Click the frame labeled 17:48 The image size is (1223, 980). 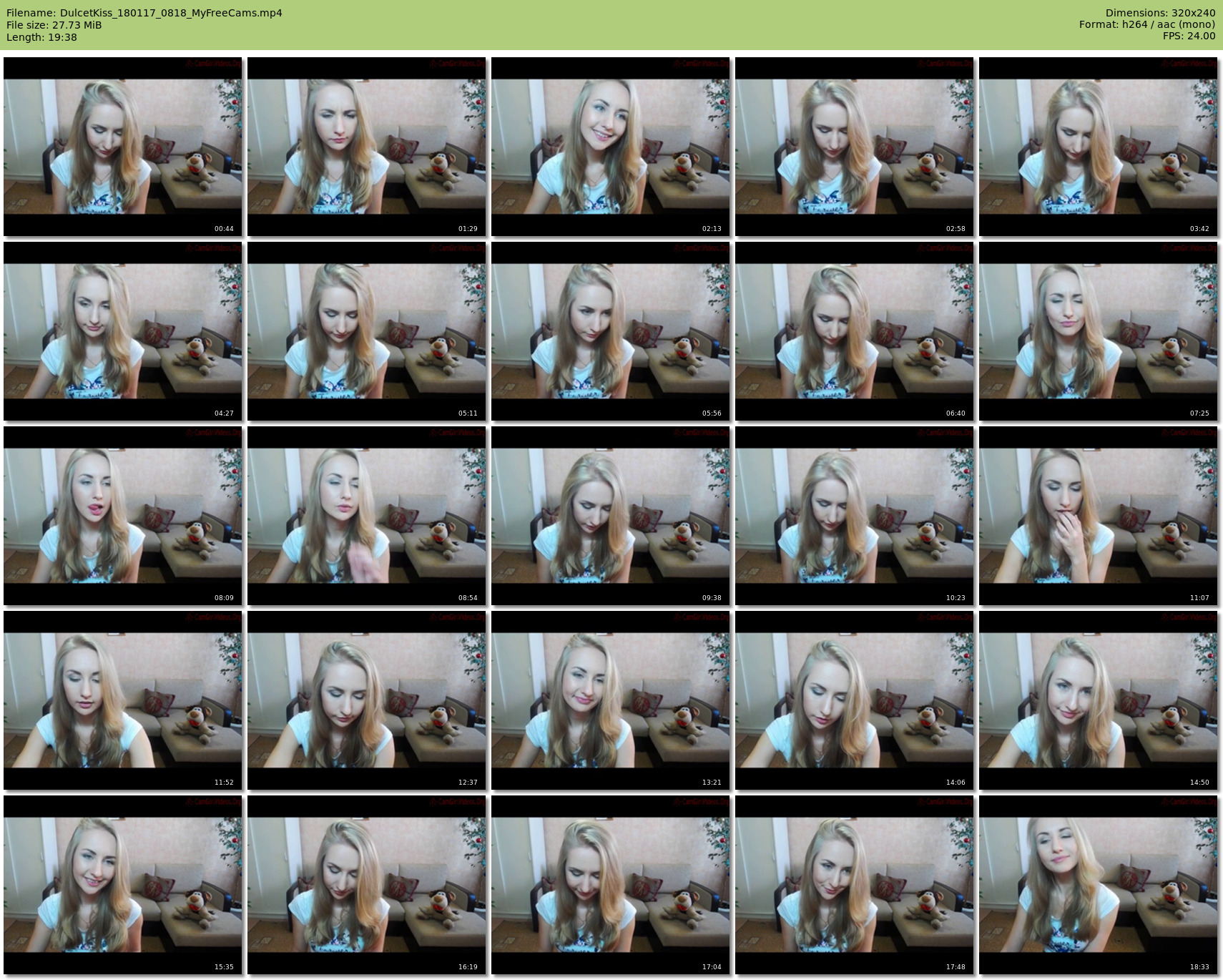click(x=855, y=885)
